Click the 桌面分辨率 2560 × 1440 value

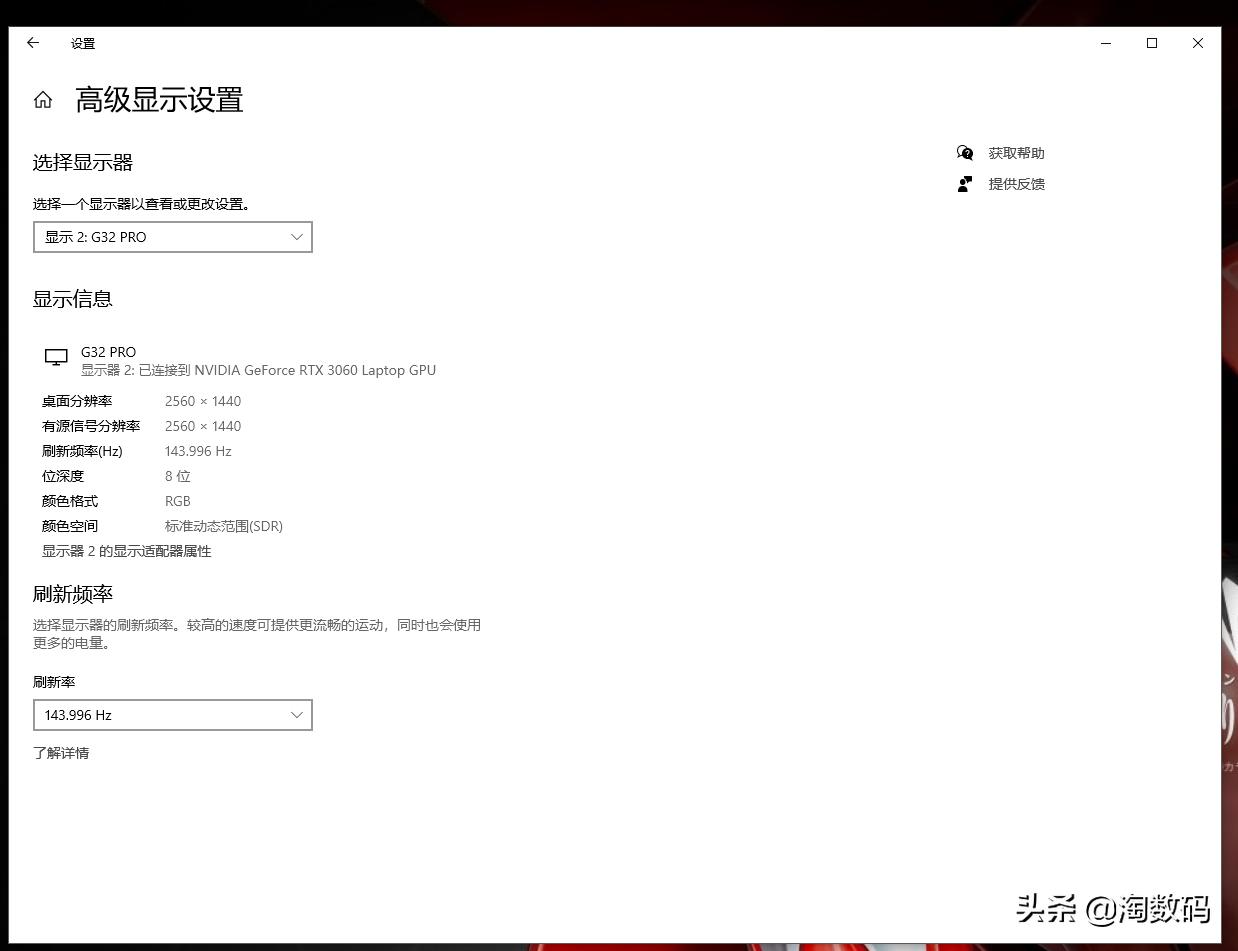click(203, 401)
